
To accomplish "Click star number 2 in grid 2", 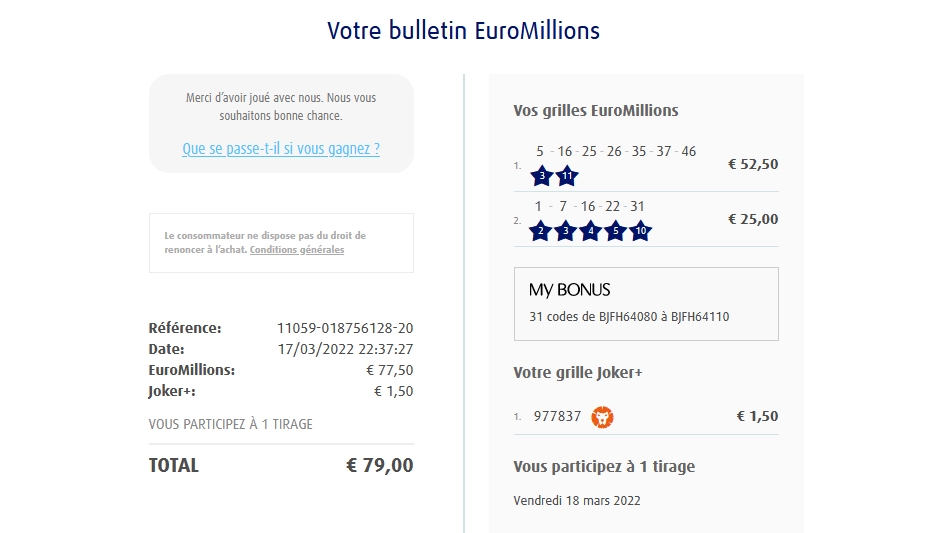I will click(x=540, y=231).
